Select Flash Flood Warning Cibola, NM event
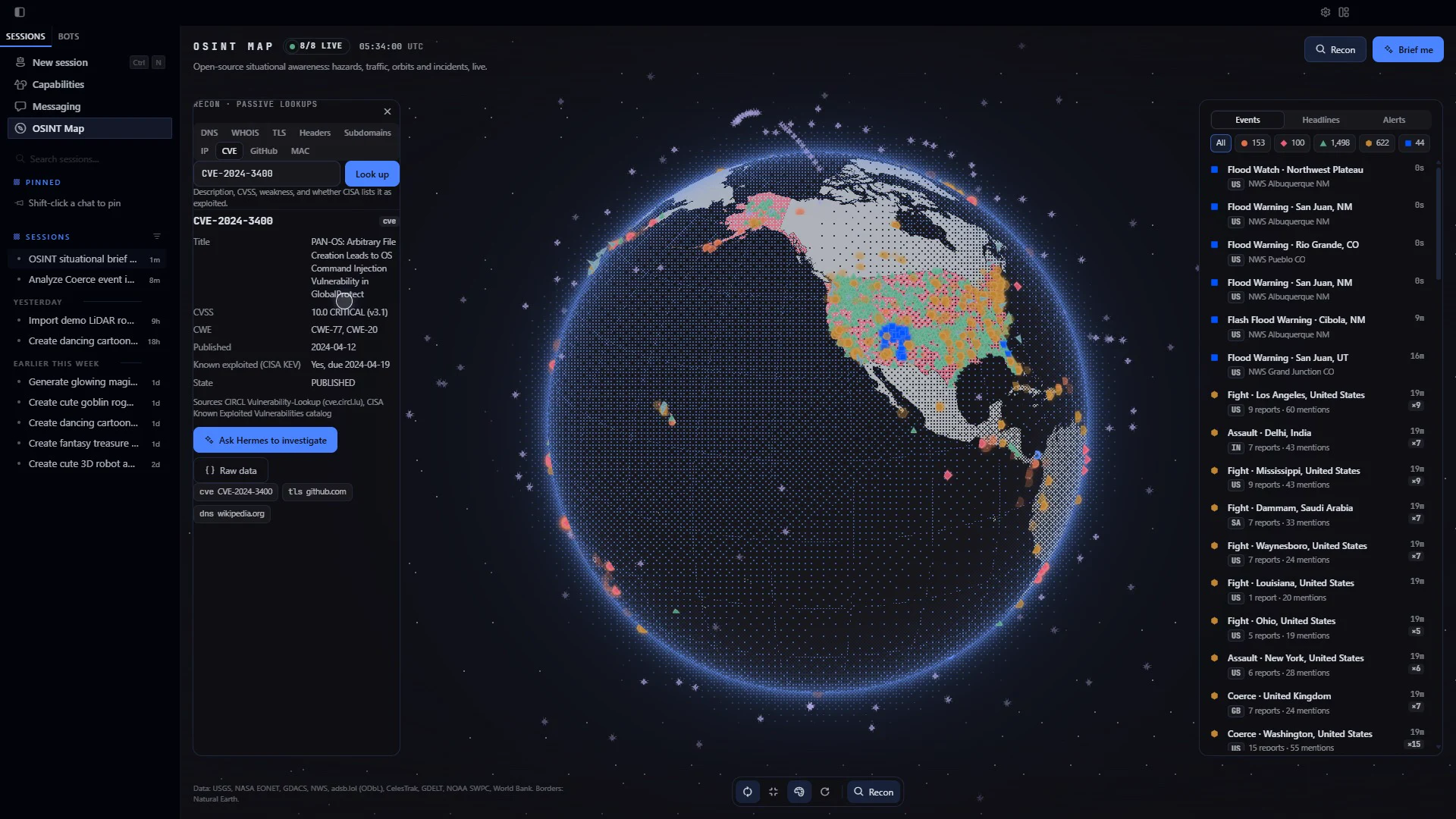The height and width of the screenshot is (819, 1456). point(1319,327)
